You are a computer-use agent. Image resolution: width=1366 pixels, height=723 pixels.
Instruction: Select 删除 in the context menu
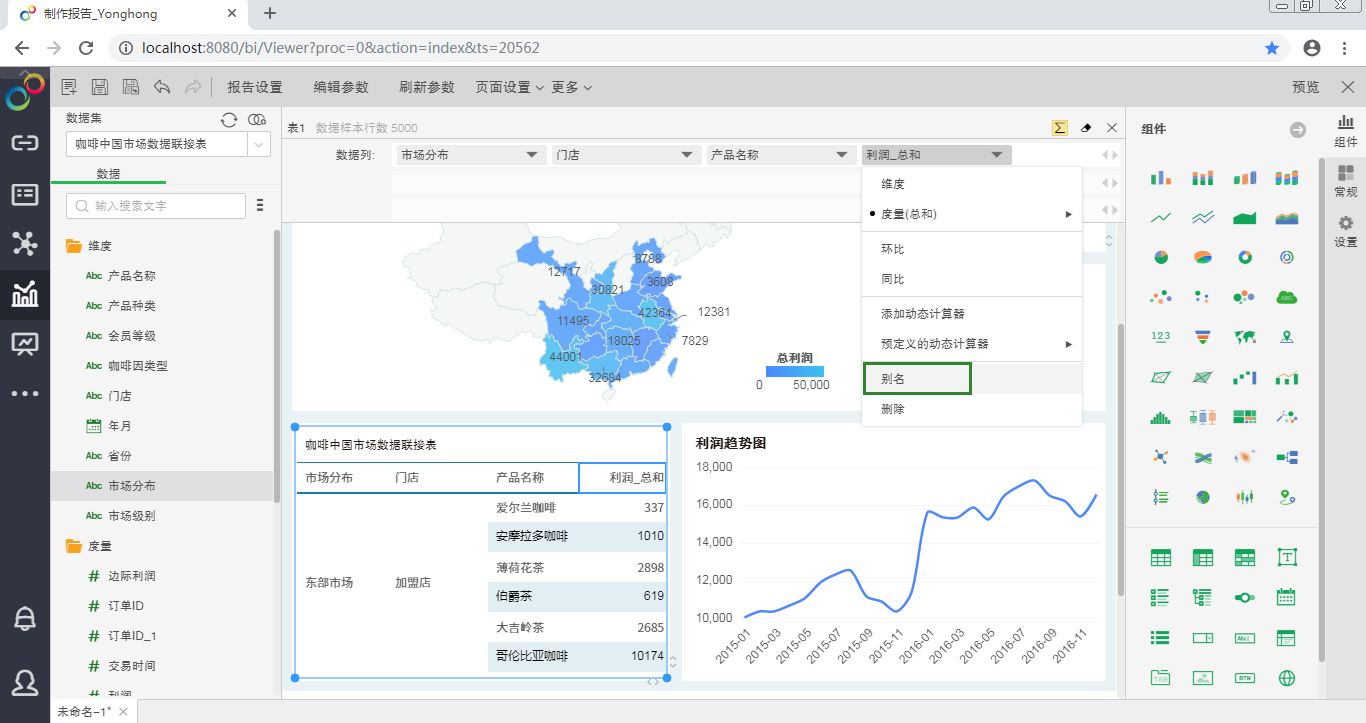tap(893, 409)
